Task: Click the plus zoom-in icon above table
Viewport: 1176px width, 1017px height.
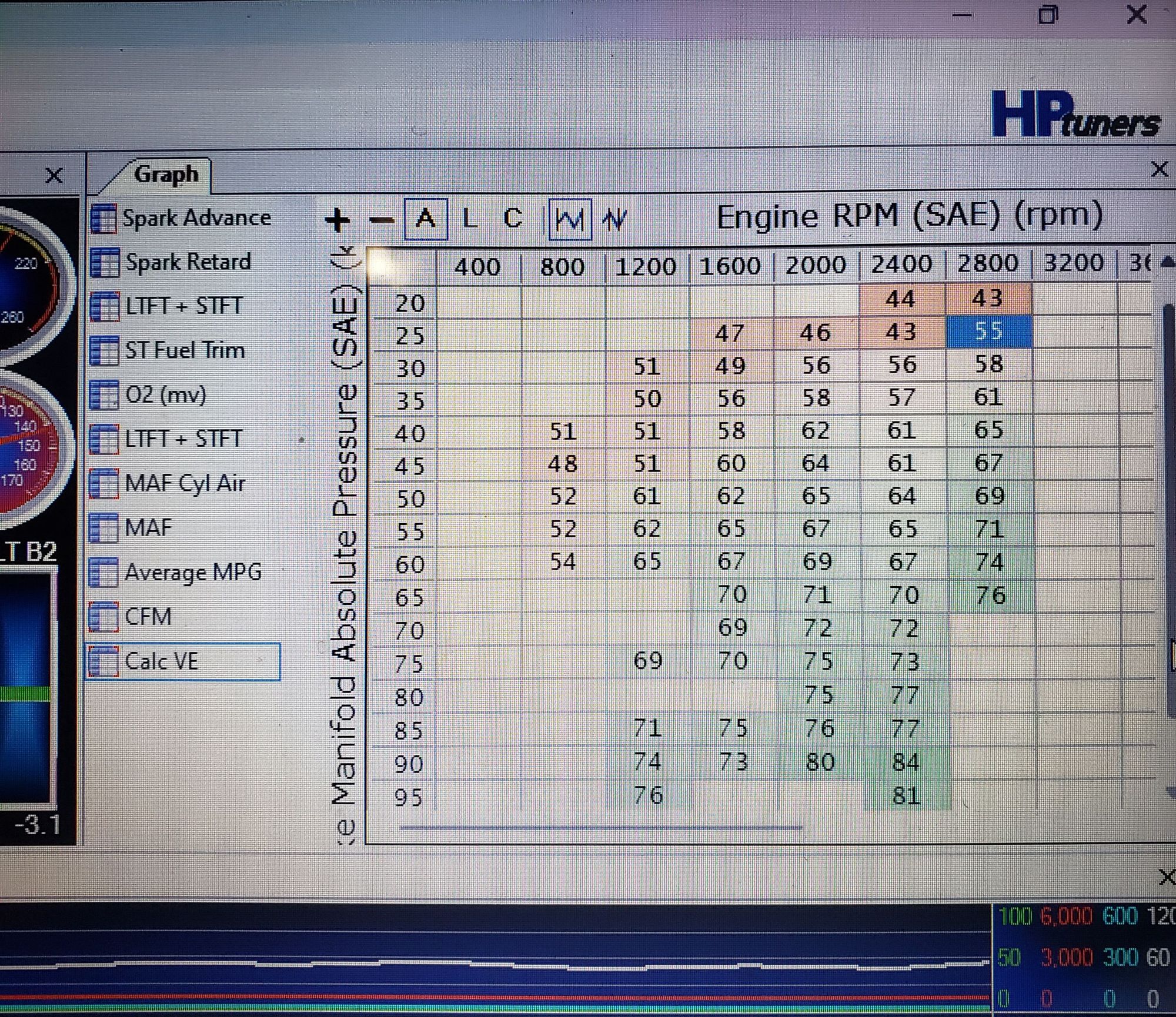Action: (338, 220)
